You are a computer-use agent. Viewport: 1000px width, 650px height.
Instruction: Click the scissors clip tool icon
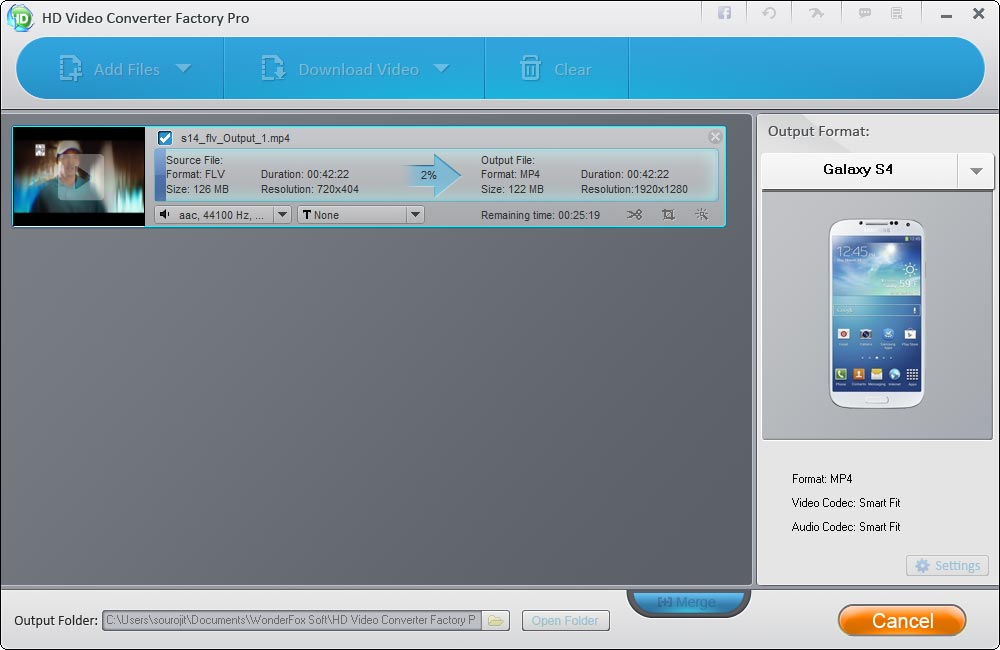pyautogui.click(x=634, y=214)
